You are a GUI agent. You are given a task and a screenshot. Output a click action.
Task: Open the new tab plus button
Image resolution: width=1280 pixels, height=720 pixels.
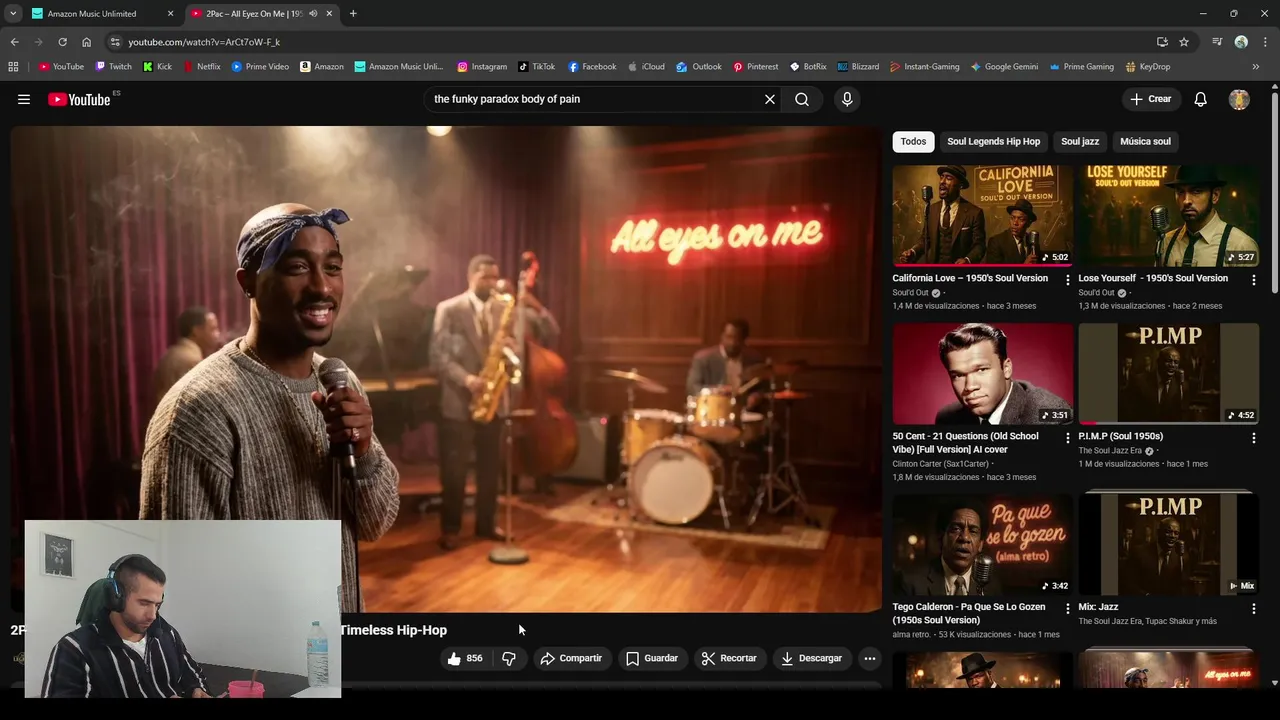353,14
